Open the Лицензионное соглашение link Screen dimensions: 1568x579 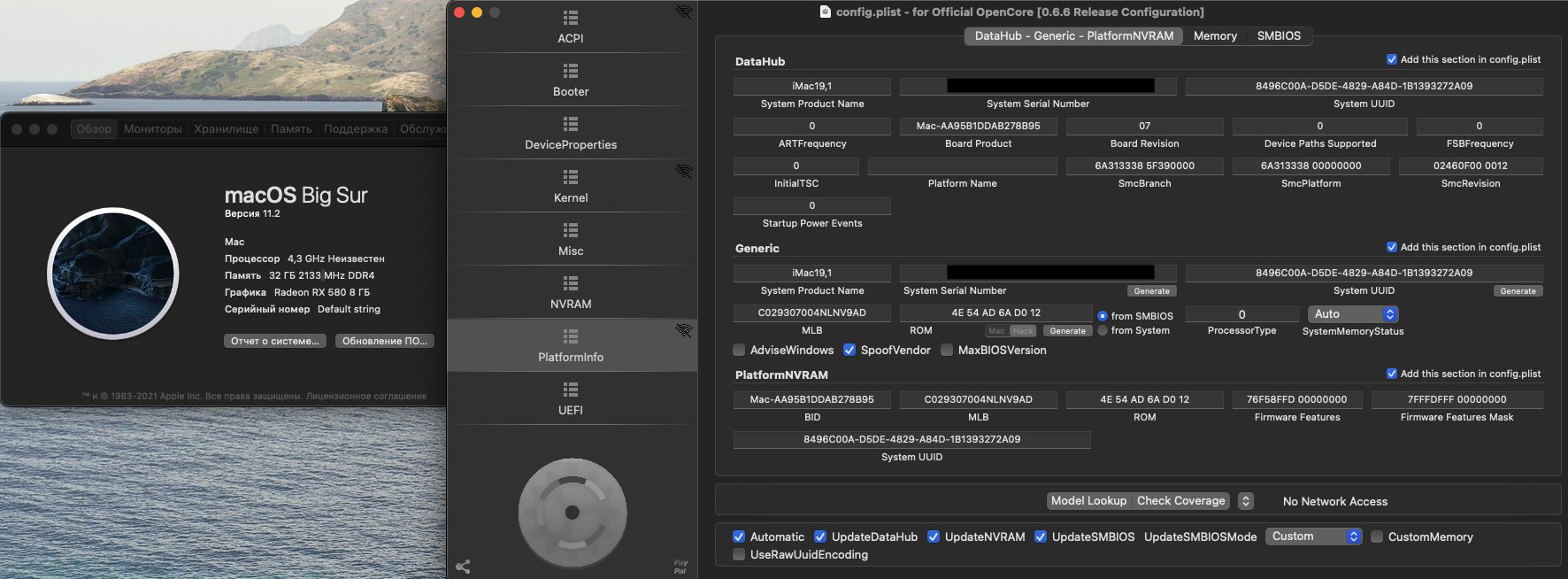[x=366, y=396]
